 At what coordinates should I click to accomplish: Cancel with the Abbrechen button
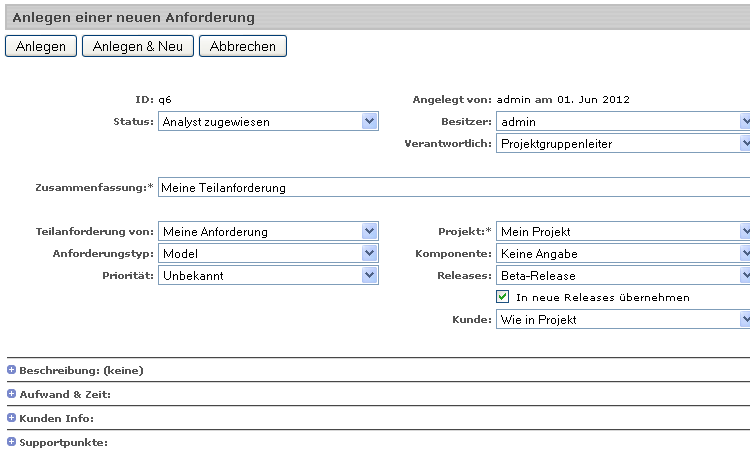click(x=243, y=46)
